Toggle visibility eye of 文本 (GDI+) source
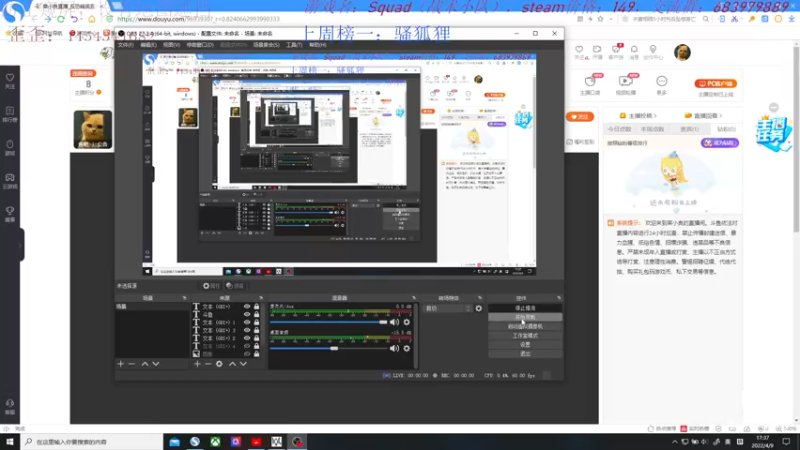The height and width of the screenshot is (450, 800). [x=247, y=307]
